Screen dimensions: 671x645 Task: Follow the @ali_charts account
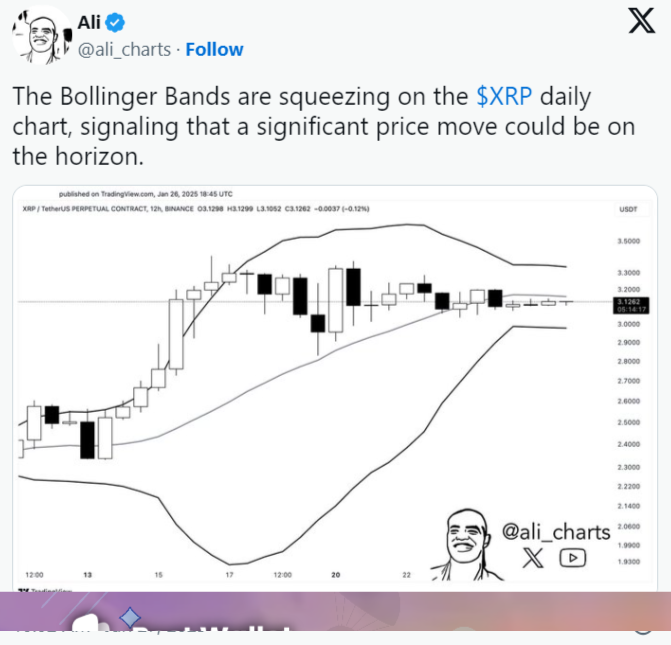(214, 49)
